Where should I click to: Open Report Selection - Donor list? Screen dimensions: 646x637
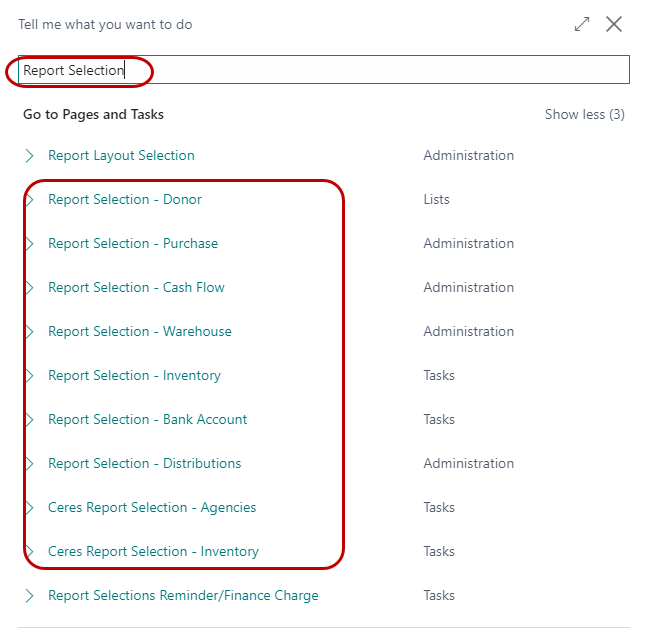125,200
